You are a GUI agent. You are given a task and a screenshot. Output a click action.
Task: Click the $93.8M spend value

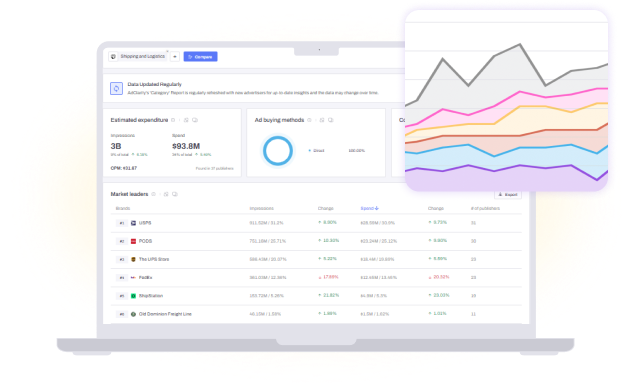186,146
